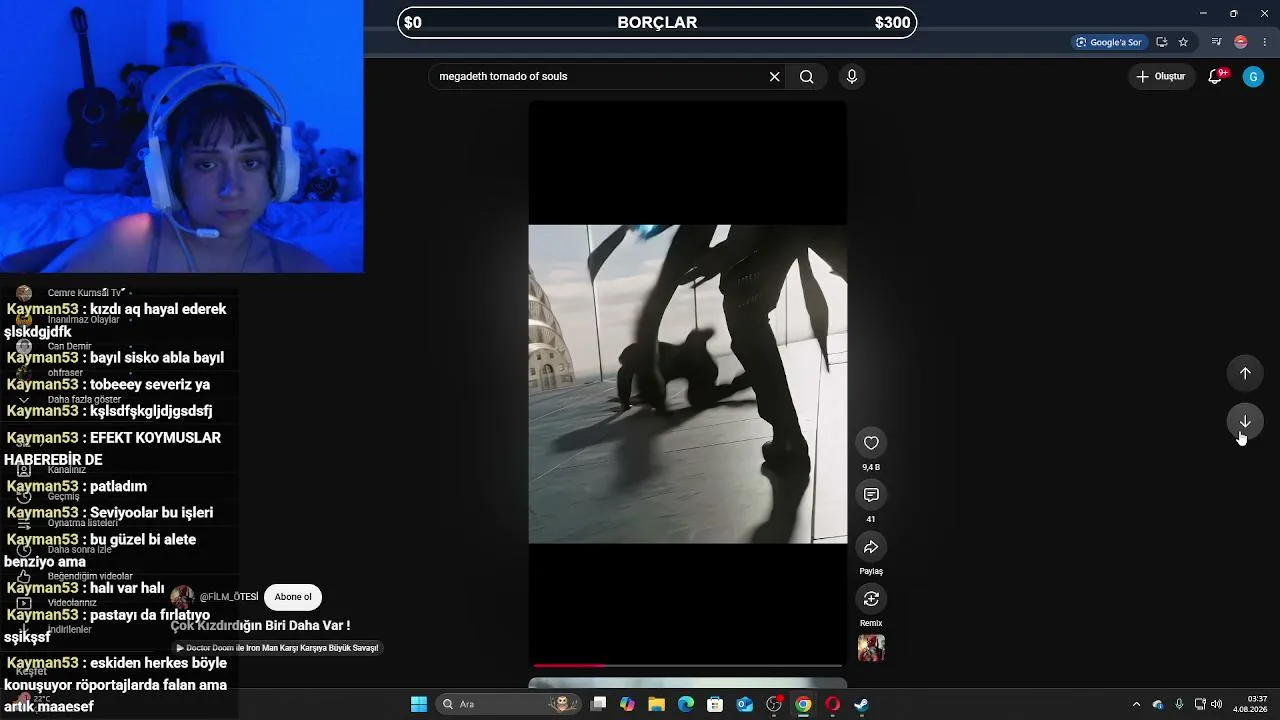Go to the next Short with the down arrow
This screenshot has height=720, width=1280.
[1245, 422]
